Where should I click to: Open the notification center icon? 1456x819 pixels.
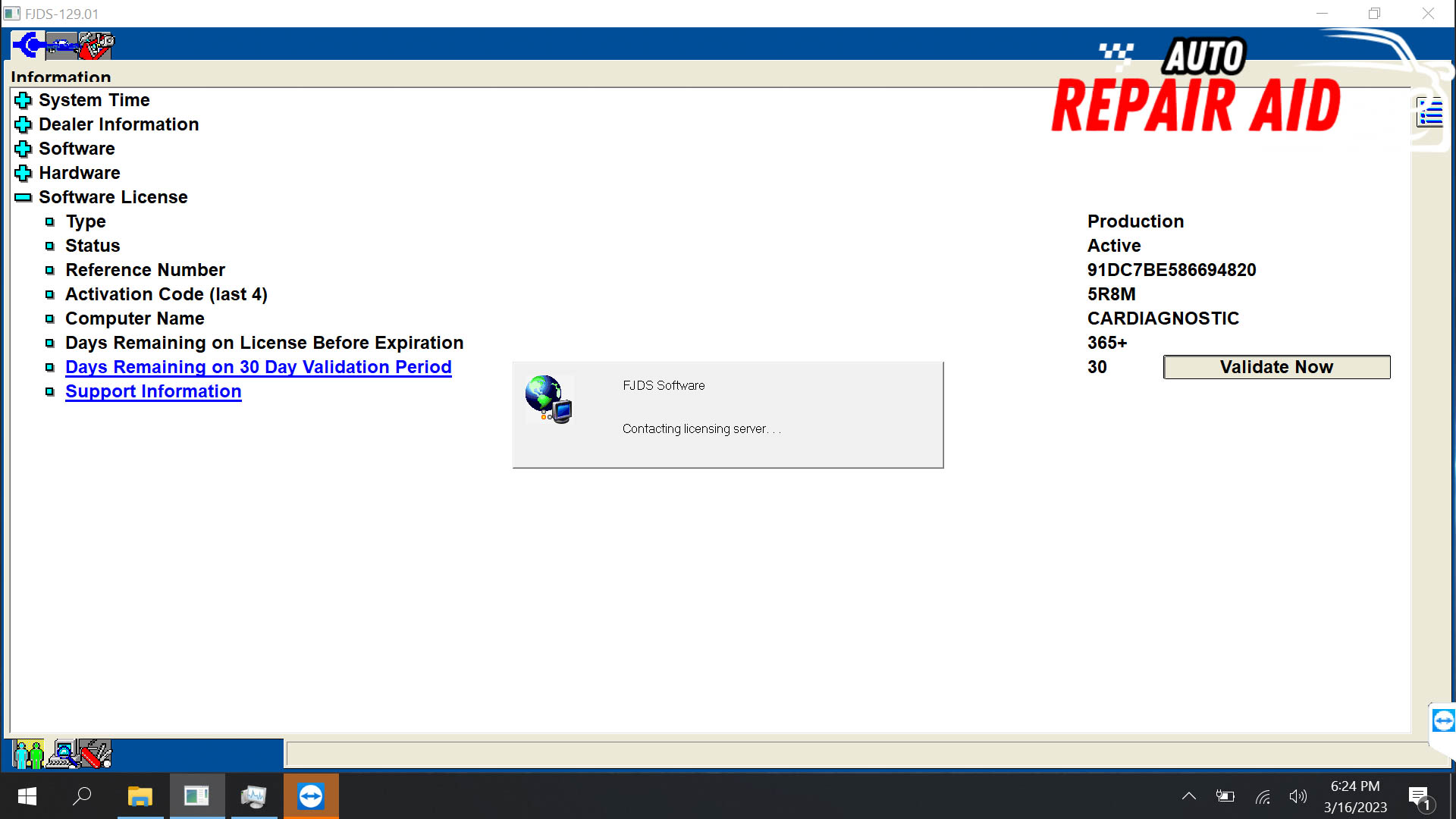[1420, 798]
